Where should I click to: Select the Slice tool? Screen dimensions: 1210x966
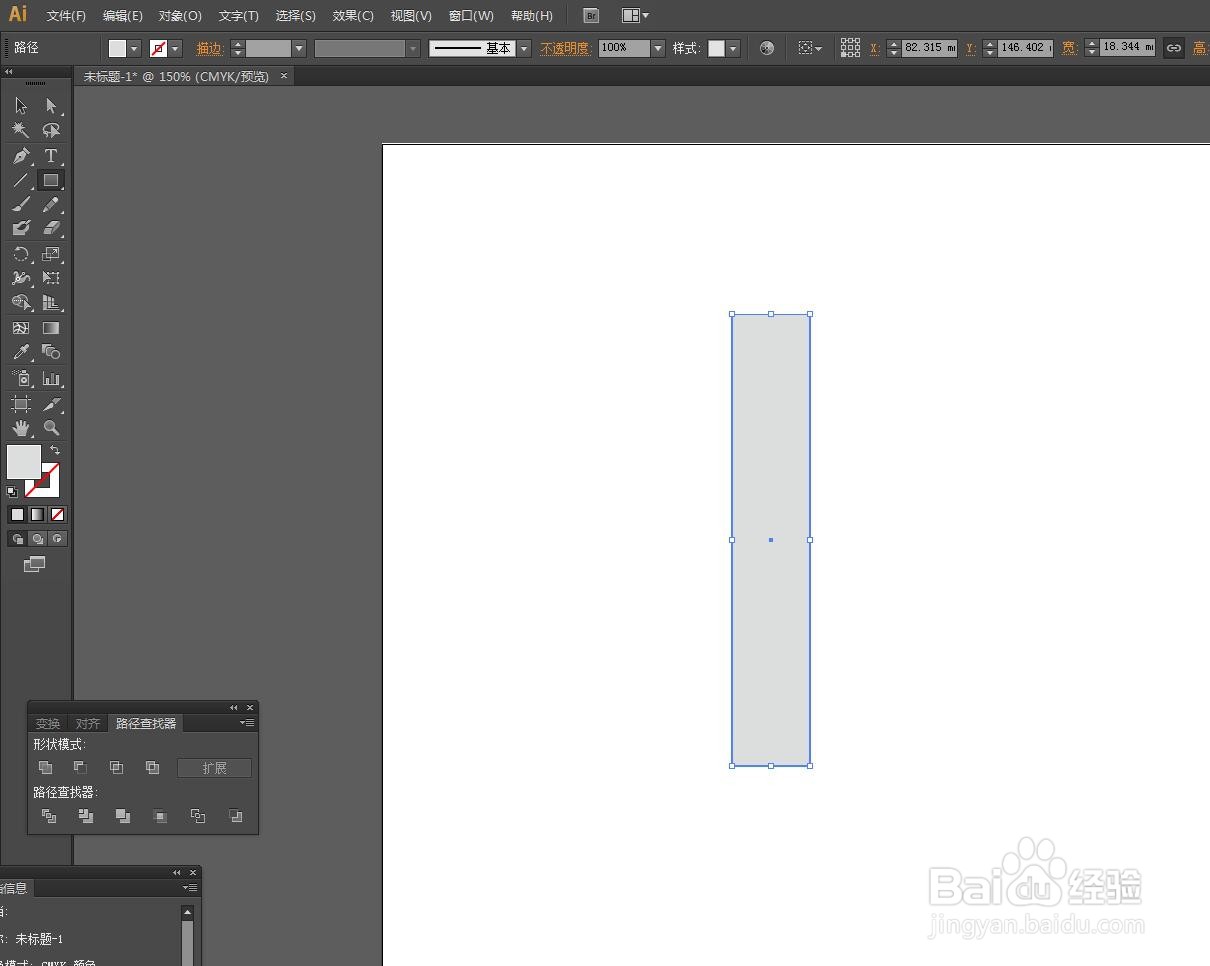[x=51, y=404]
